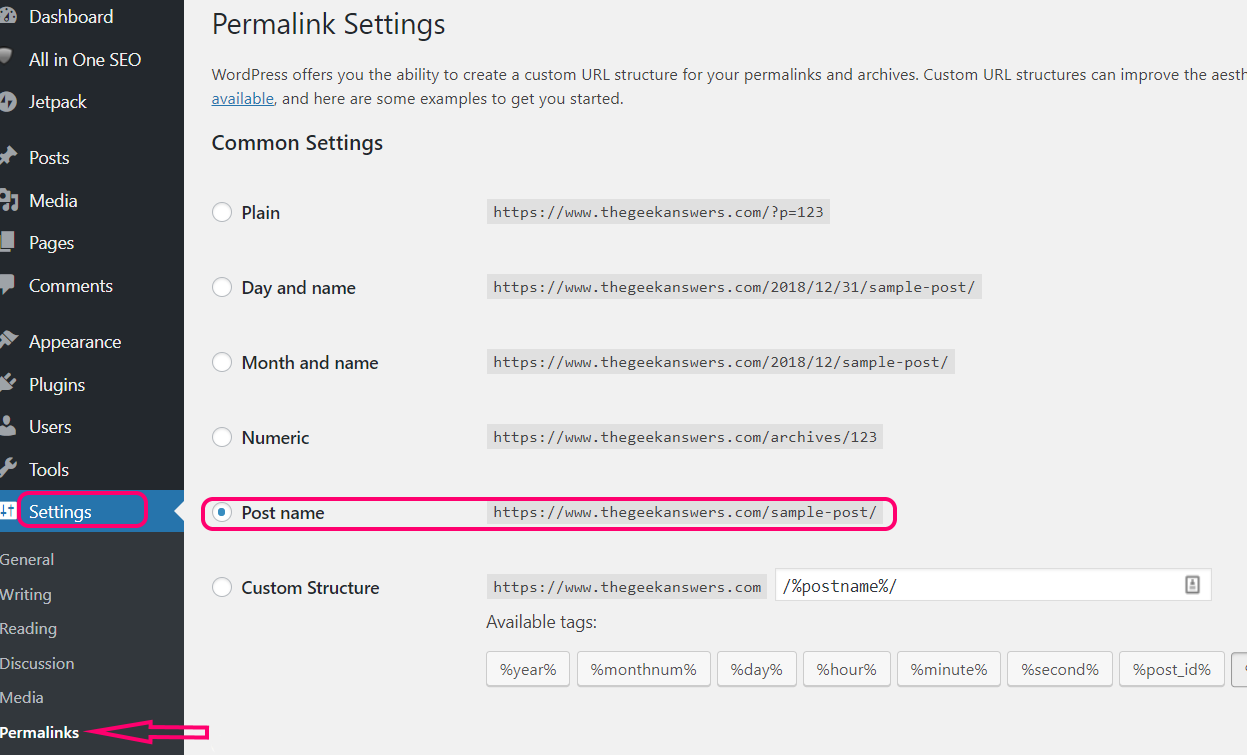Open the Comments menu
This screenshot has width=1247, height=755.
pos(71,285)
